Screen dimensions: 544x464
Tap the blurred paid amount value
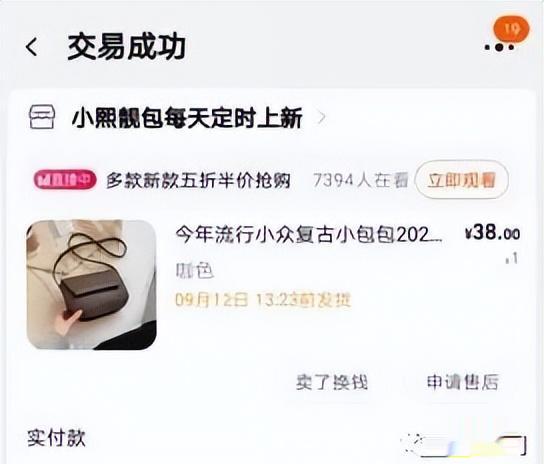[x=464, y=445]
